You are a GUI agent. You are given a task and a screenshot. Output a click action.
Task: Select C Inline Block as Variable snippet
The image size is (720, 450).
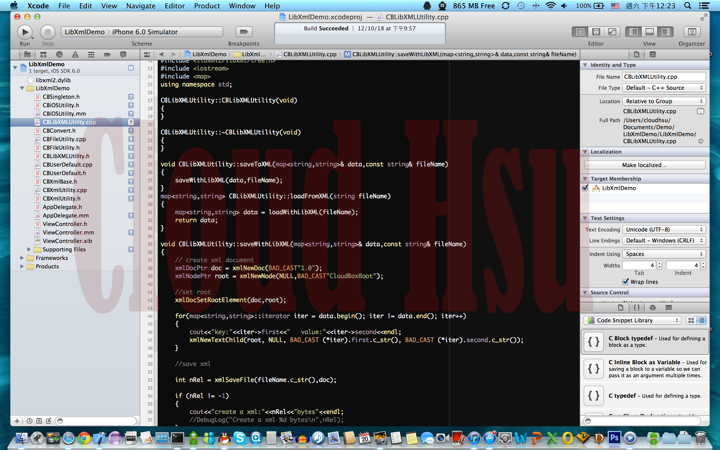(x=644, y=368)
